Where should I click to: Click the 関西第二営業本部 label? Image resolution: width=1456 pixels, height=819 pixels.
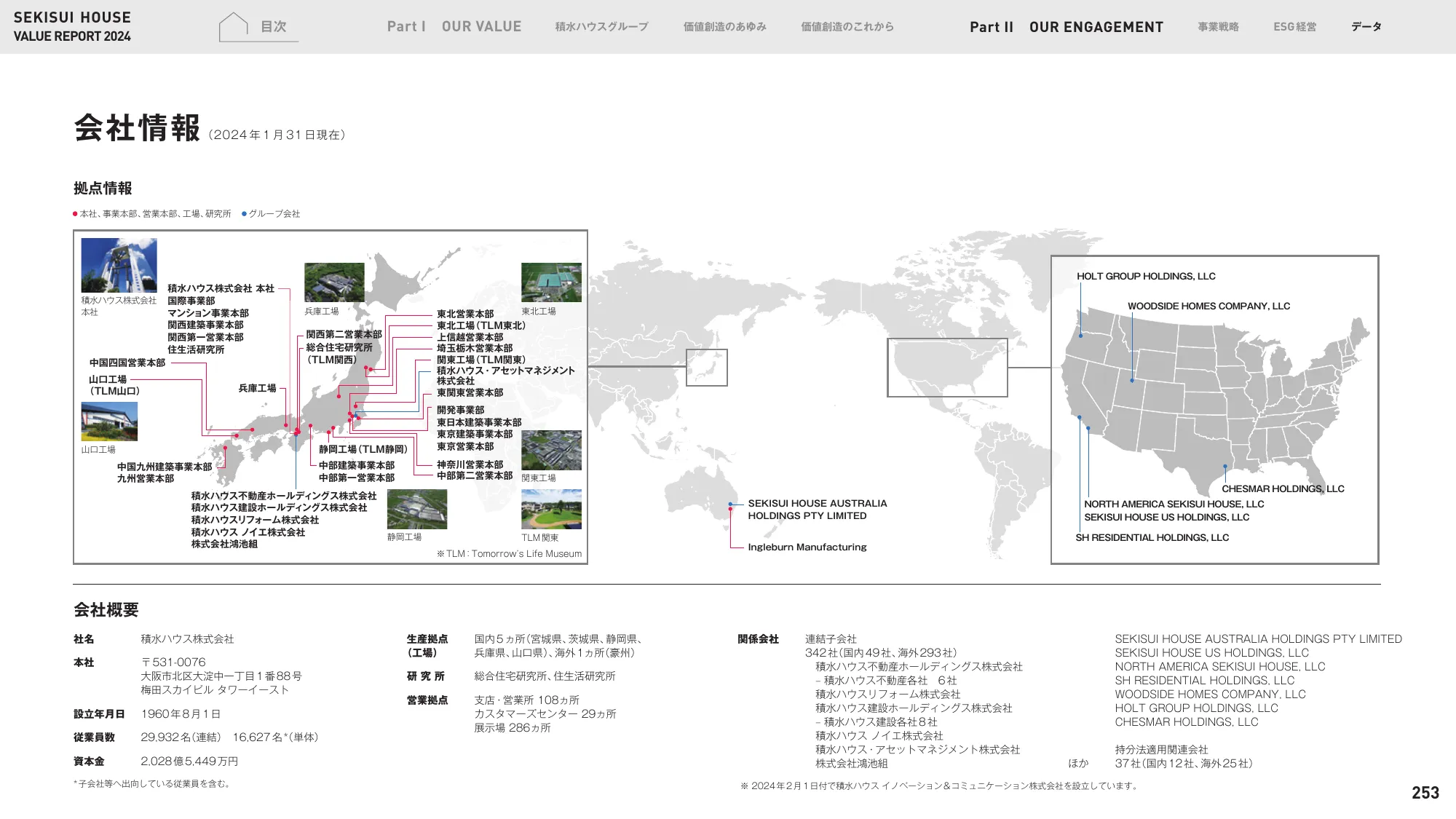click(x=344, y=335)
